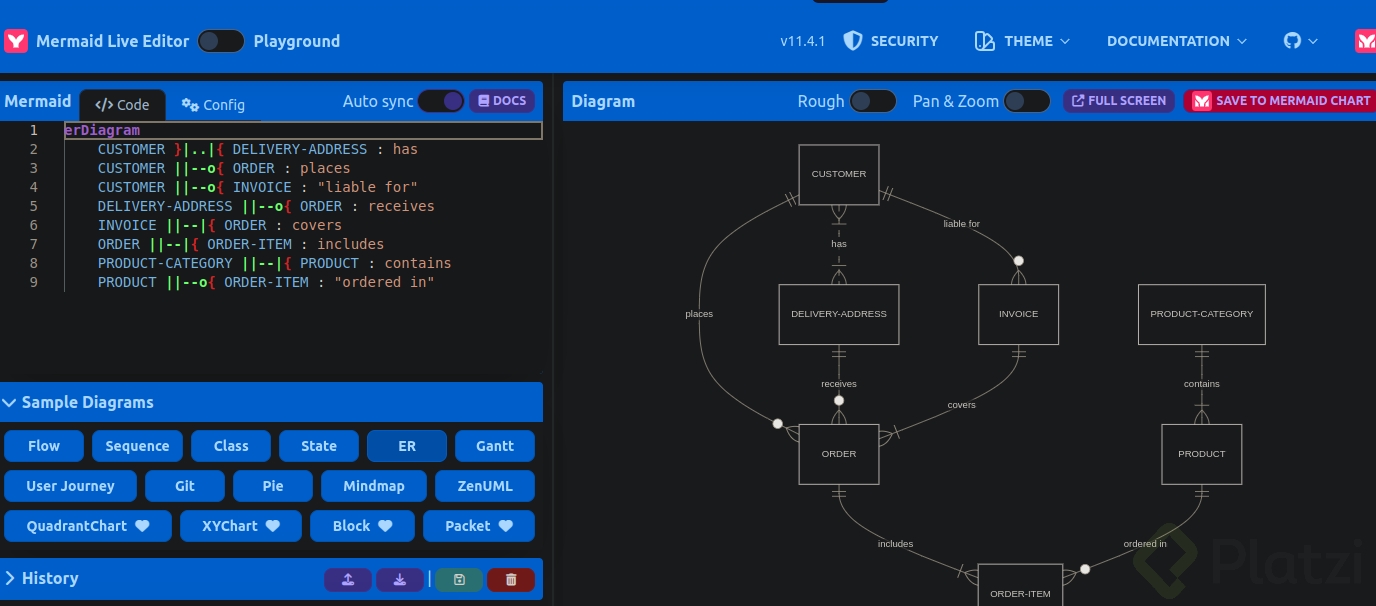
Task: Enable the Rough rendering toggle
Action: pyautogui.click(x=873, y=101)
